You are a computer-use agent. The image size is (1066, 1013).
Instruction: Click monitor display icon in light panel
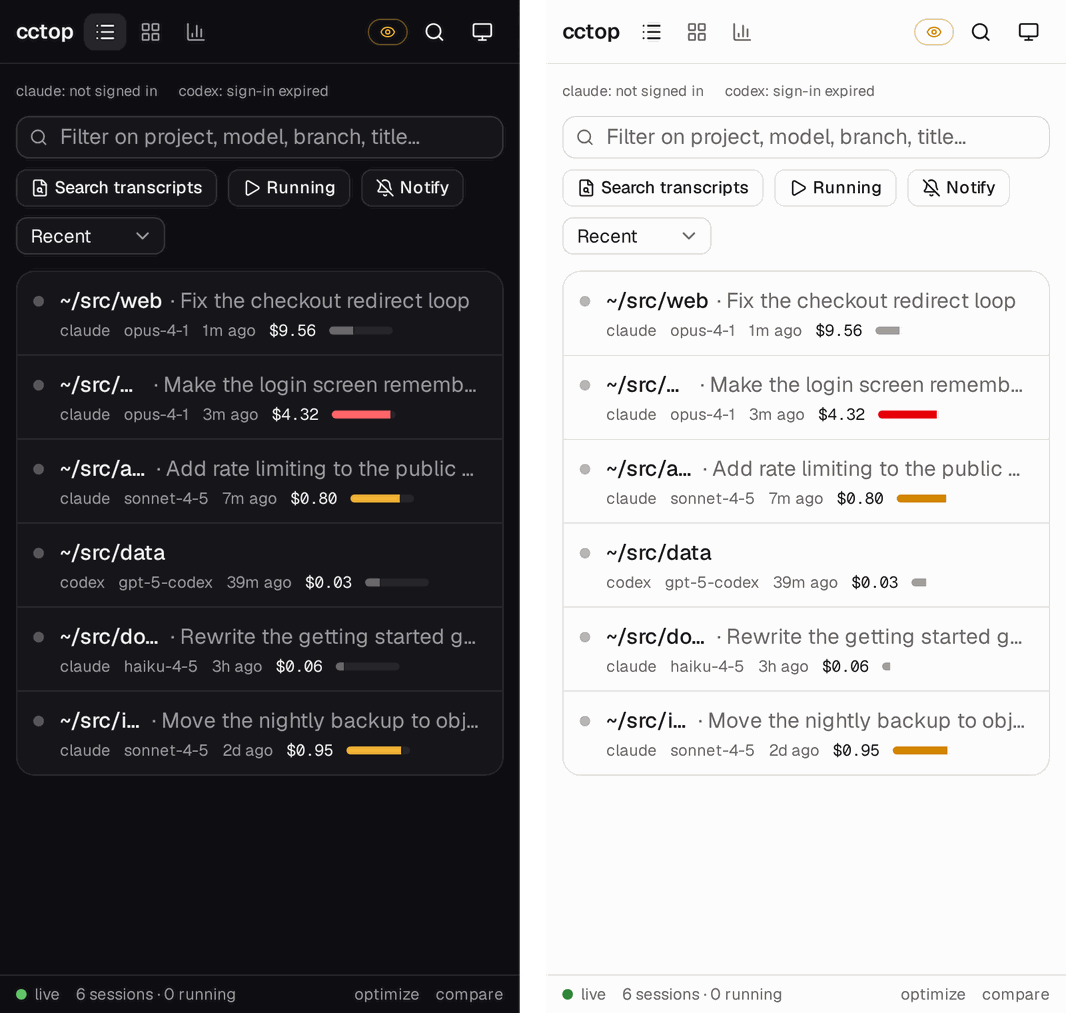[1029, 32]
